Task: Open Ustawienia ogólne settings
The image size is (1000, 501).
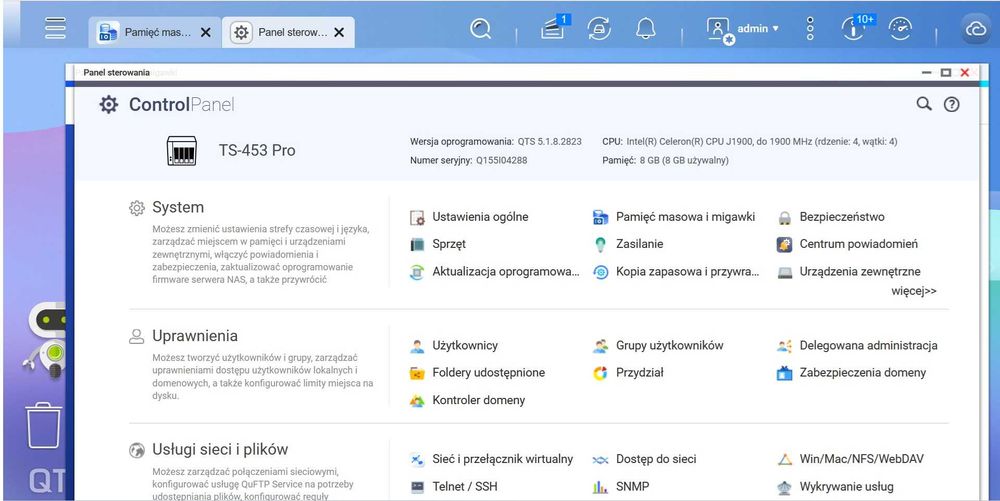Action: (x=480, y=217)
